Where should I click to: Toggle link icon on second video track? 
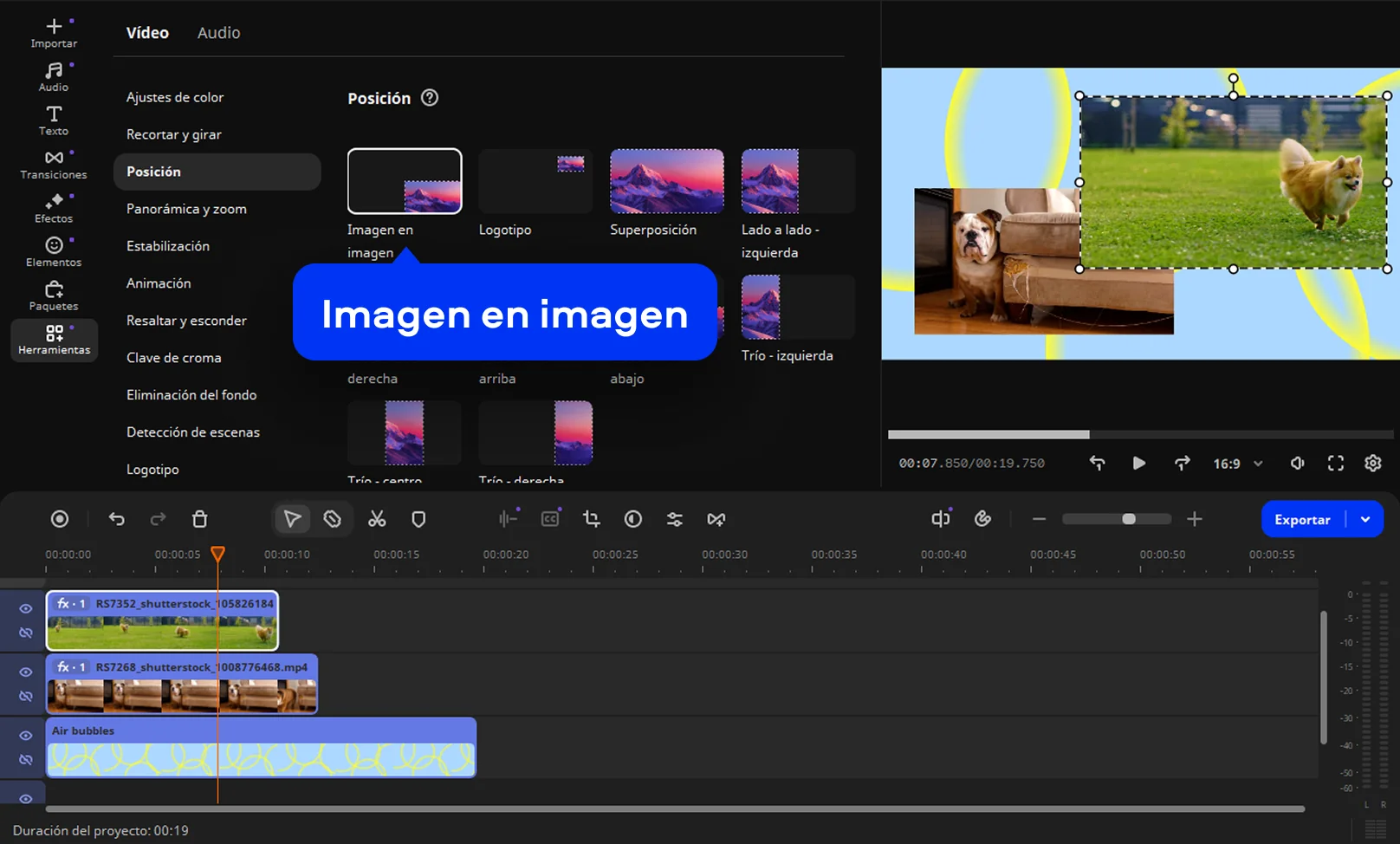(x=26, y=697)
